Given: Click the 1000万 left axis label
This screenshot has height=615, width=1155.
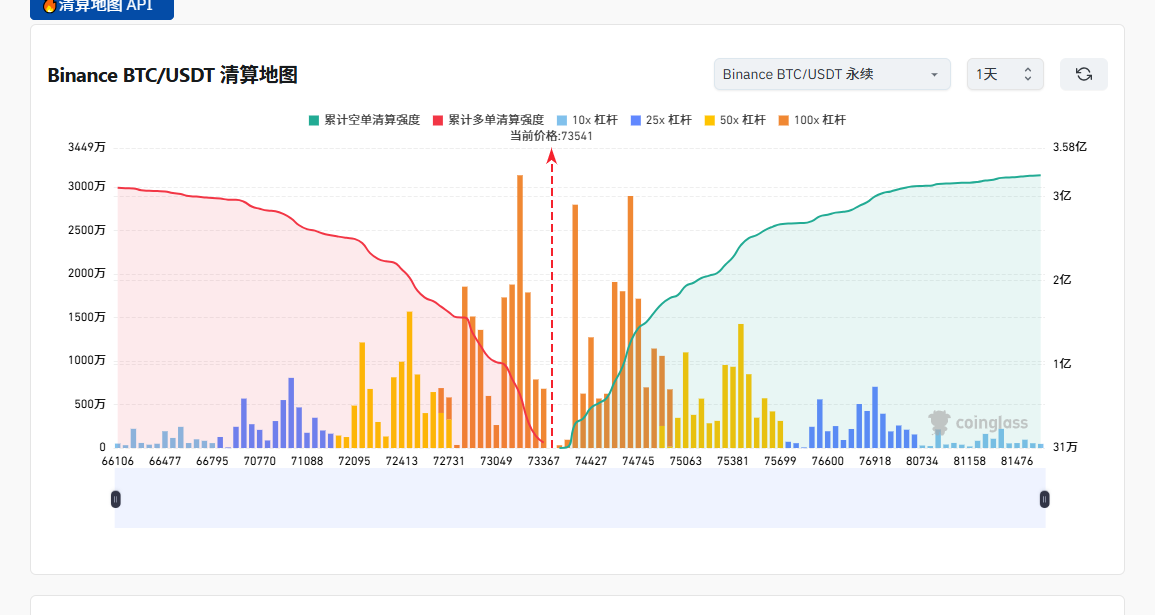Looking at the screenshot, I should click(x=87, y=360).
